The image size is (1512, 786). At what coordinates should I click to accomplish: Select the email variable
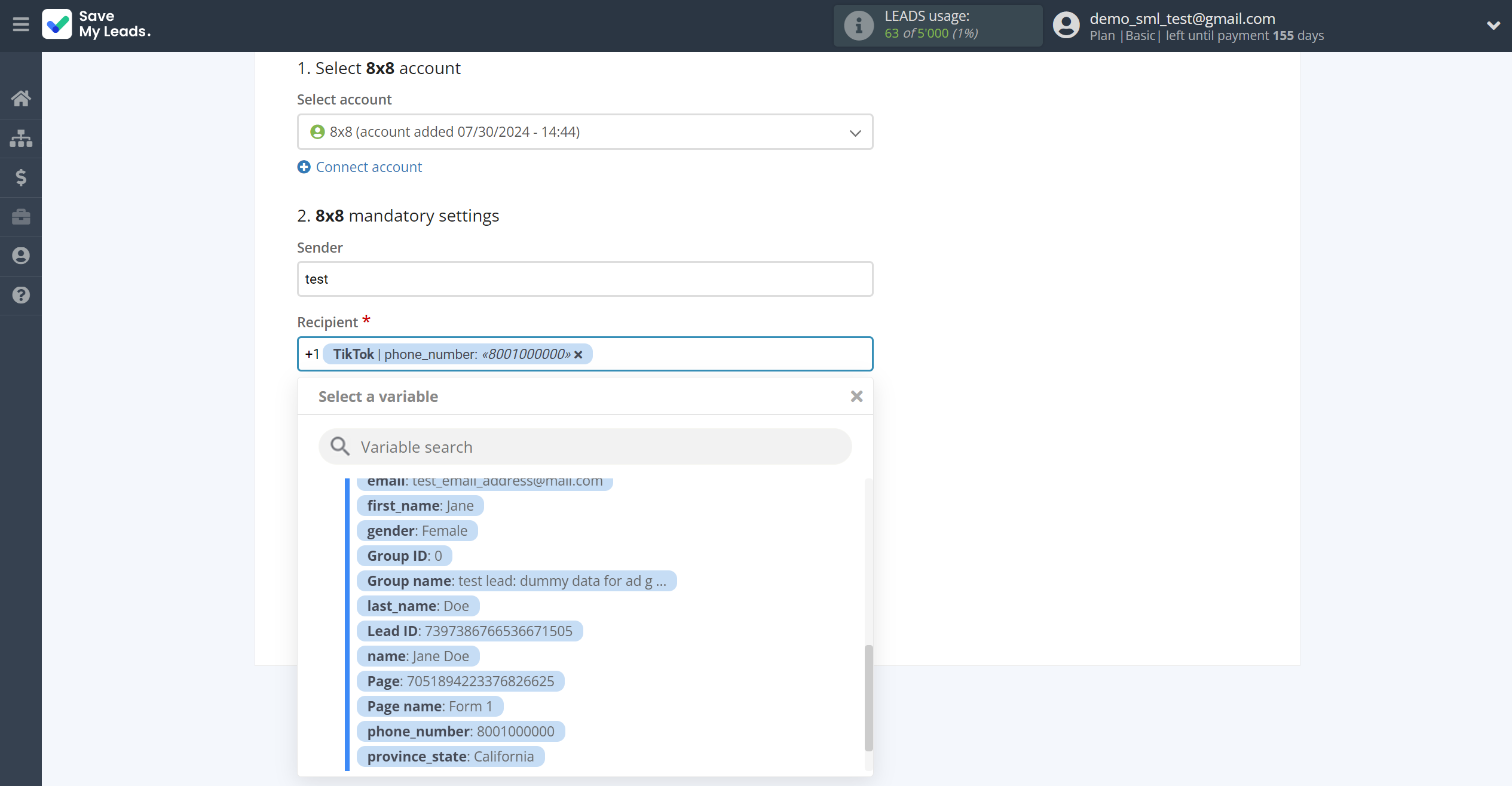pos(485,483)
